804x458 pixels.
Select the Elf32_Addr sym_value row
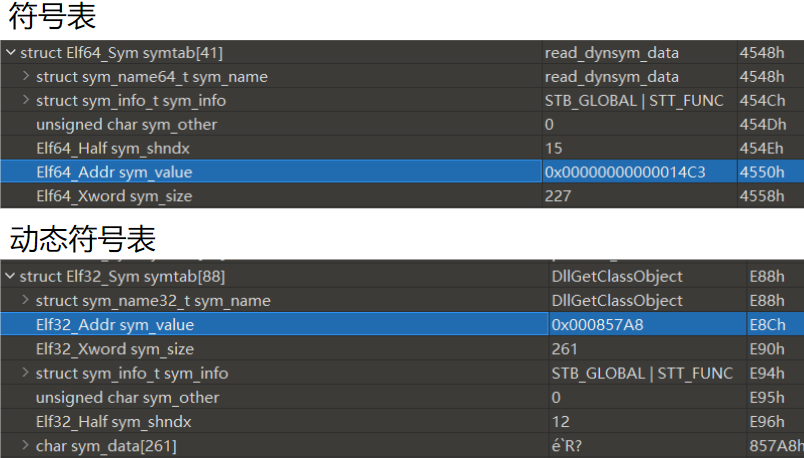[x=114, y=325]
